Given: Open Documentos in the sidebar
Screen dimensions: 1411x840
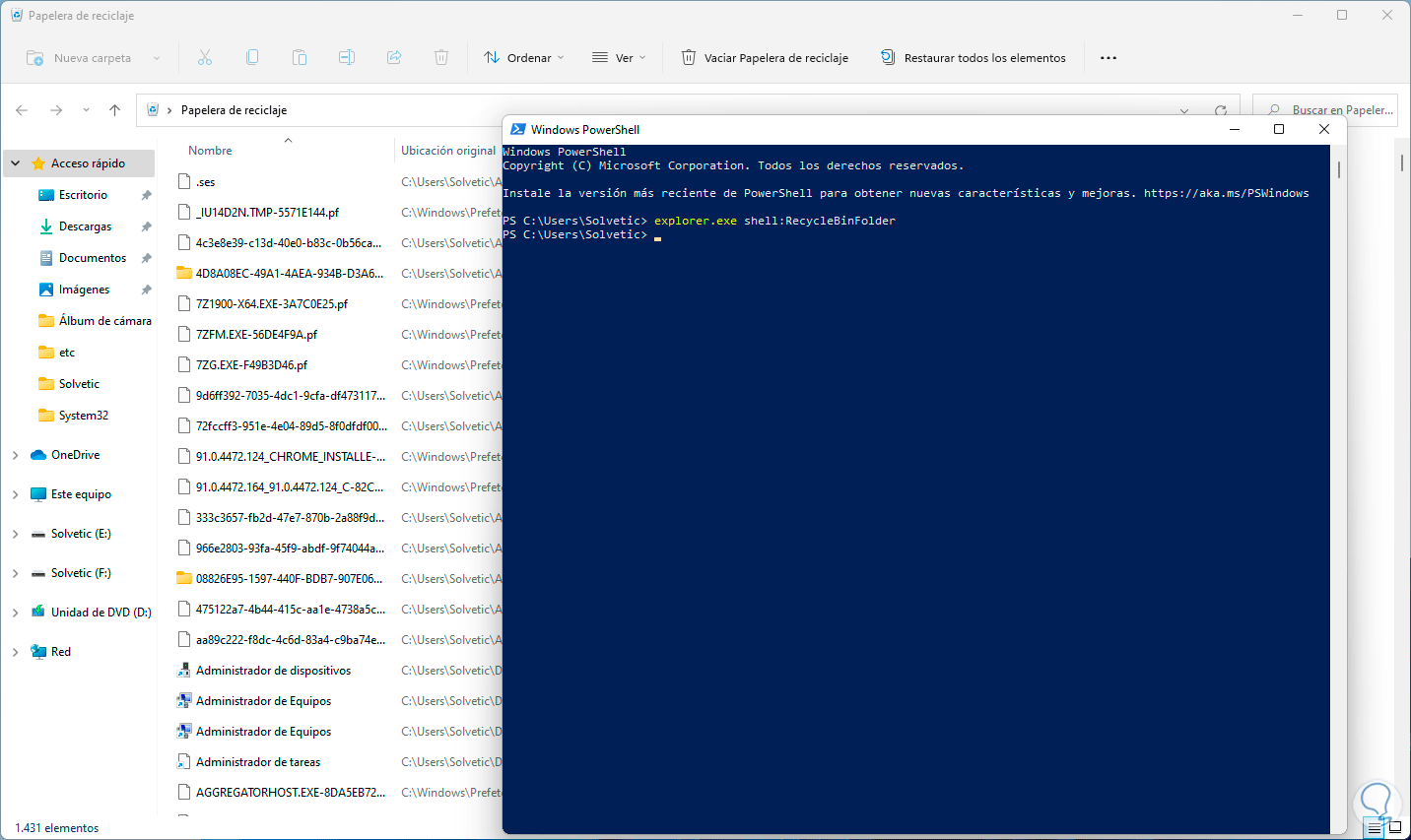Looking at the screenshot, I should 93,258.
